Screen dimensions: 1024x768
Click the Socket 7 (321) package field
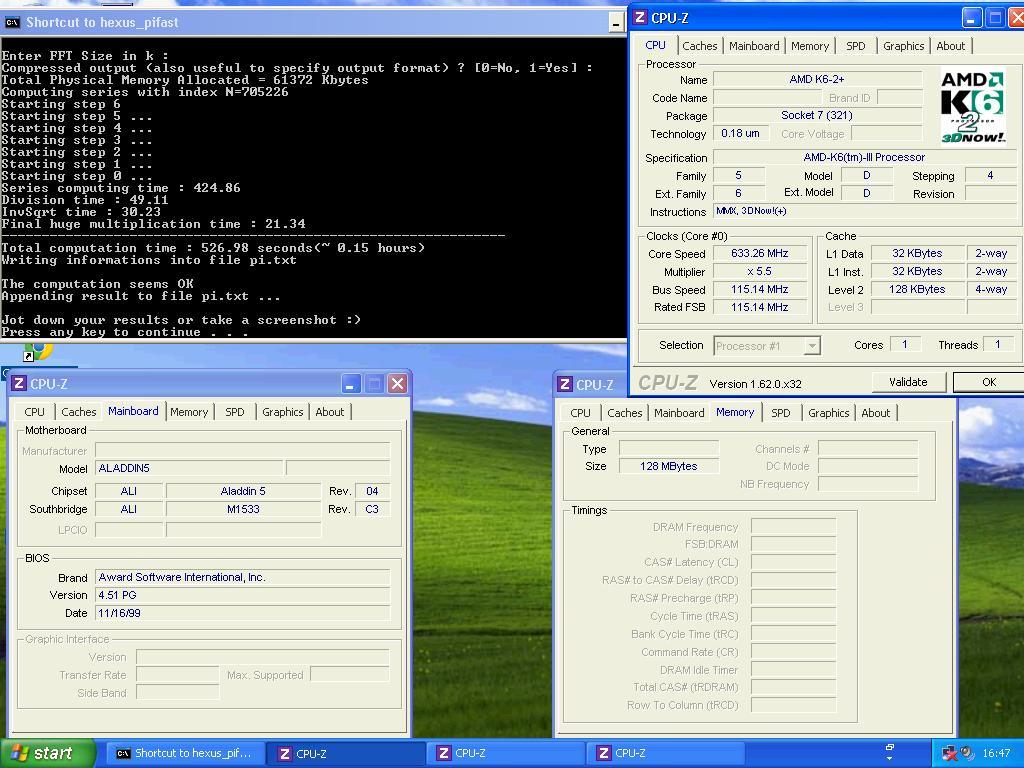(x=817, y=115)
